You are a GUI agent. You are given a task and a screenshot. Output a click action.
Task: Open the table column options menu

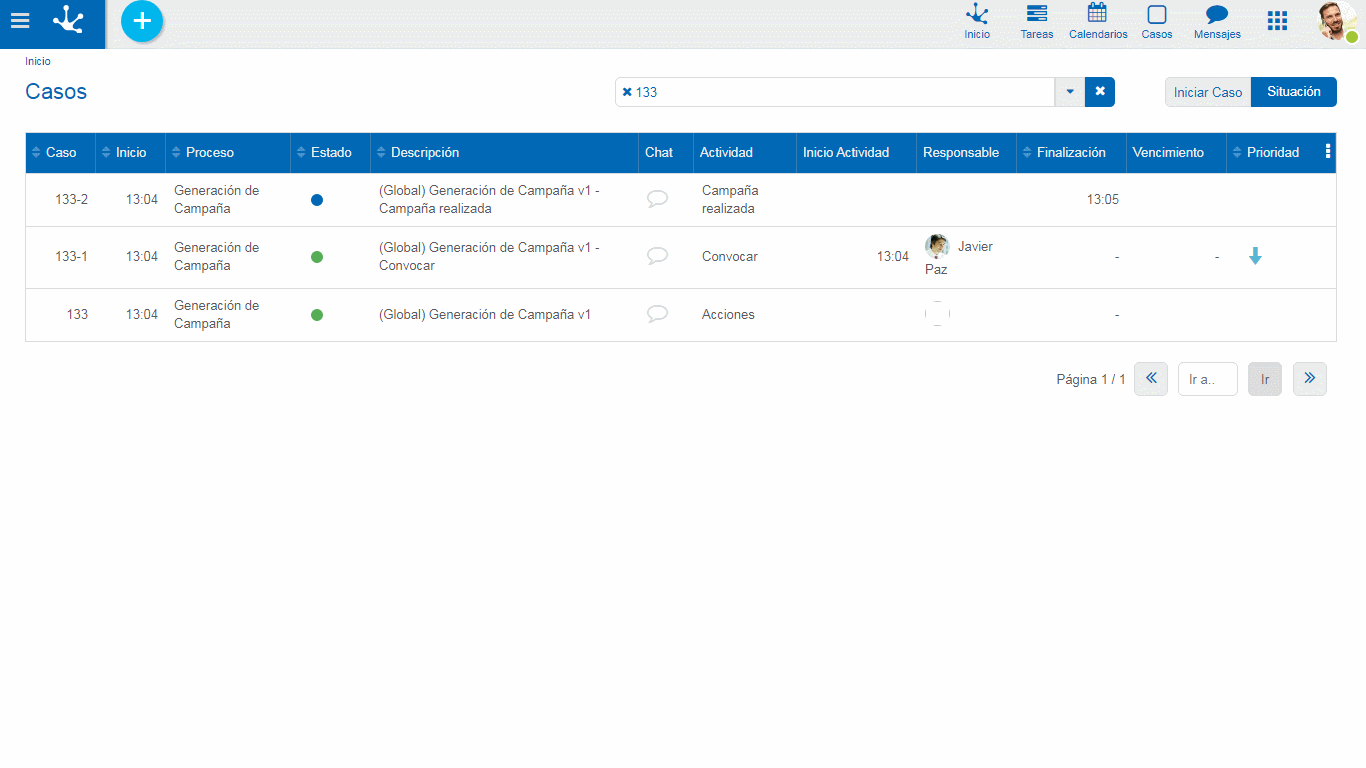1328,152
